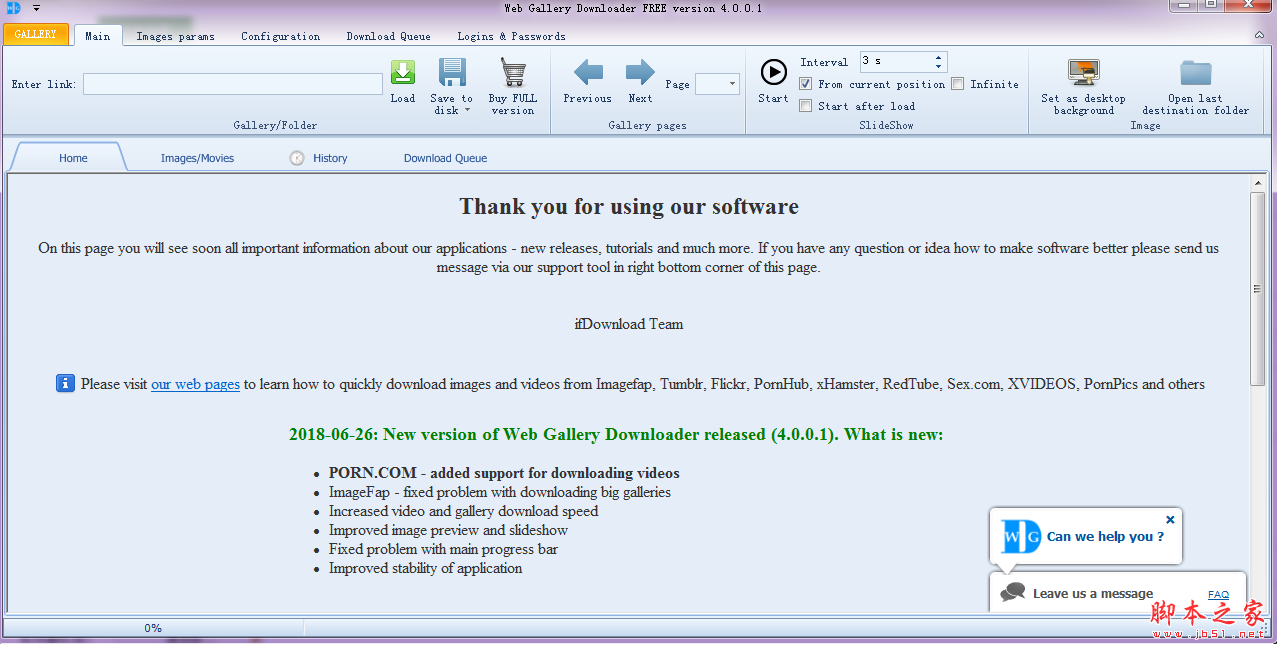The height and width of the screenshot is (645, 1277).
Task: Start the slideshow playback icon
Action: 772,72
